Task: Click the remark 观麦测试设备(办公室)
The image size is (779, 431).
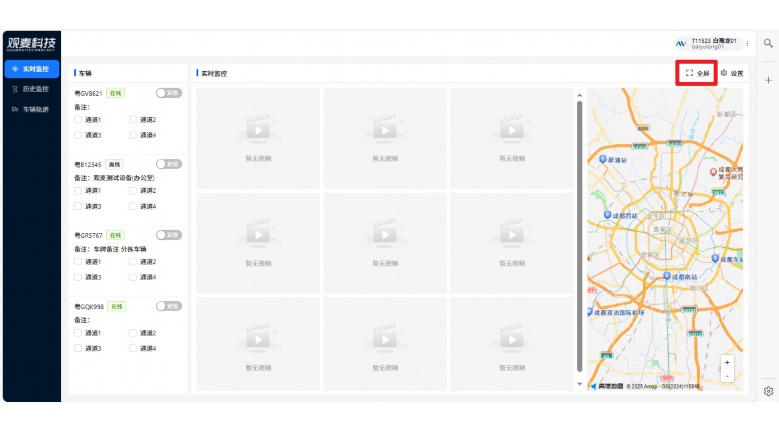Action: click(124, 178)
